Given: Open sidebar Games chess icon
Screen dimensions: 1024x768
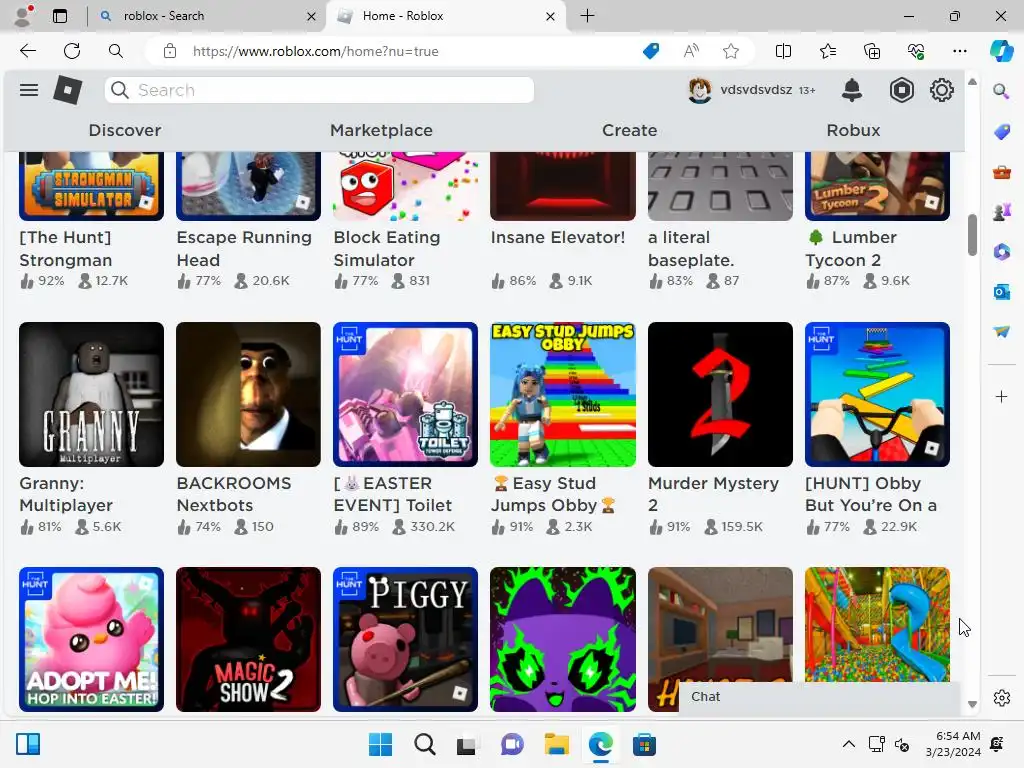Looking at the screenshot, I should tap(1001, 212).
